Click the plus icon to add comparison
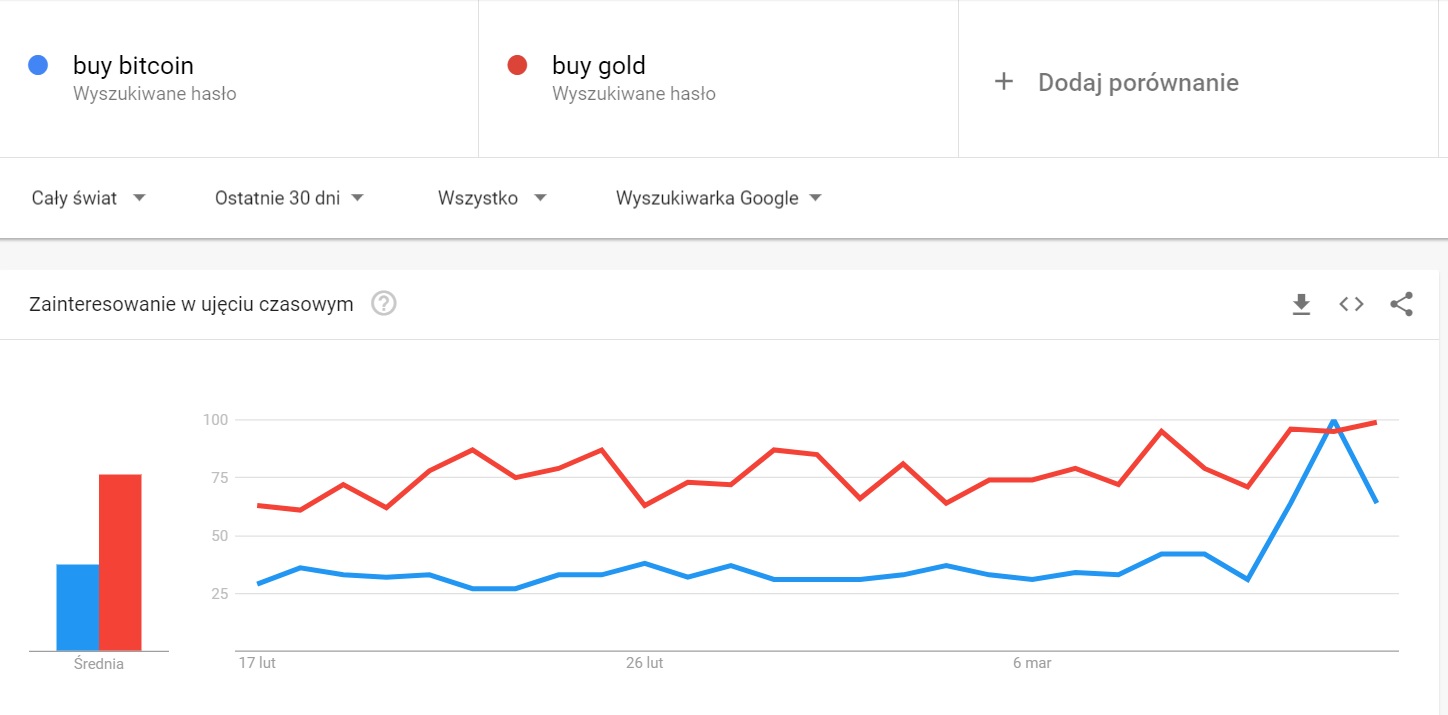Image resolution: width=1448 pixels, height=715 pixels. coord(1004,82)
